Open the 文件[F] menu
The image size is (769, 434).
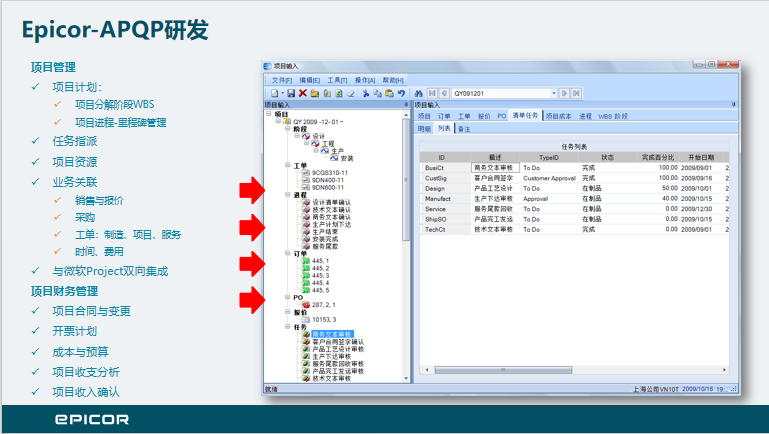tap(282, 80)
